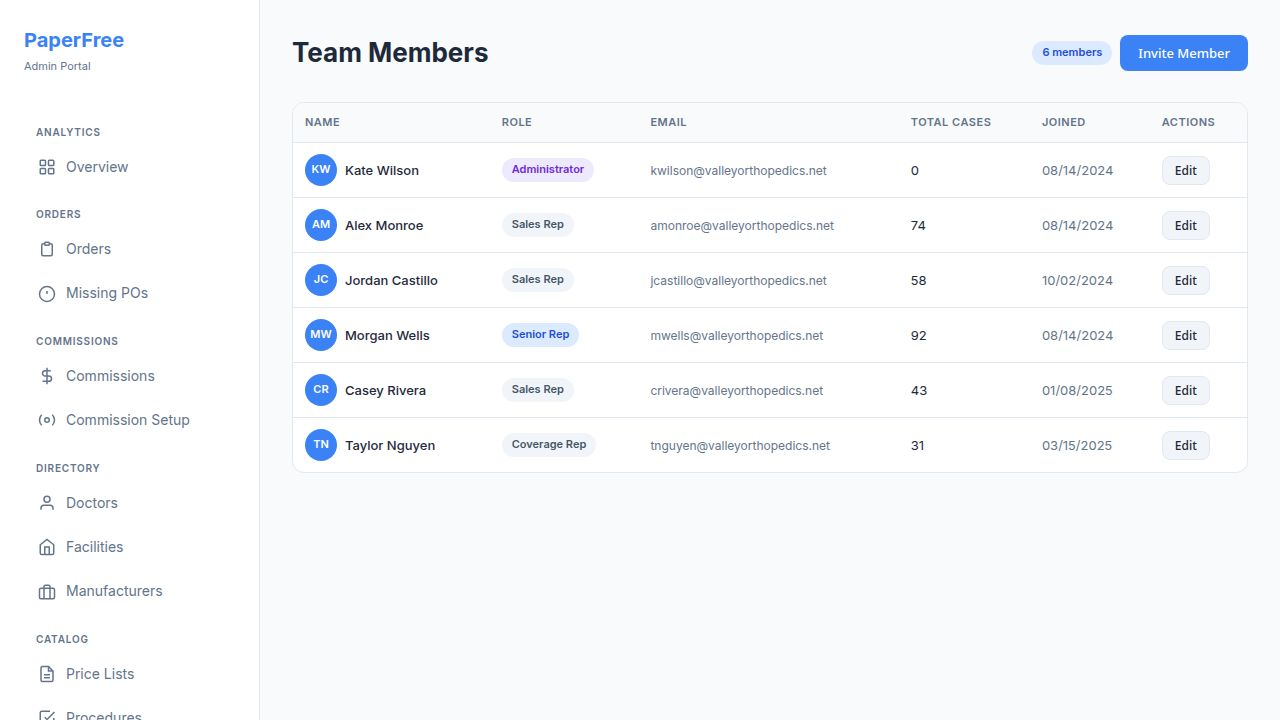Open Orders via the clipboard icon
The width and height of the screenshot is (1280, 720).
click(46, 248)
